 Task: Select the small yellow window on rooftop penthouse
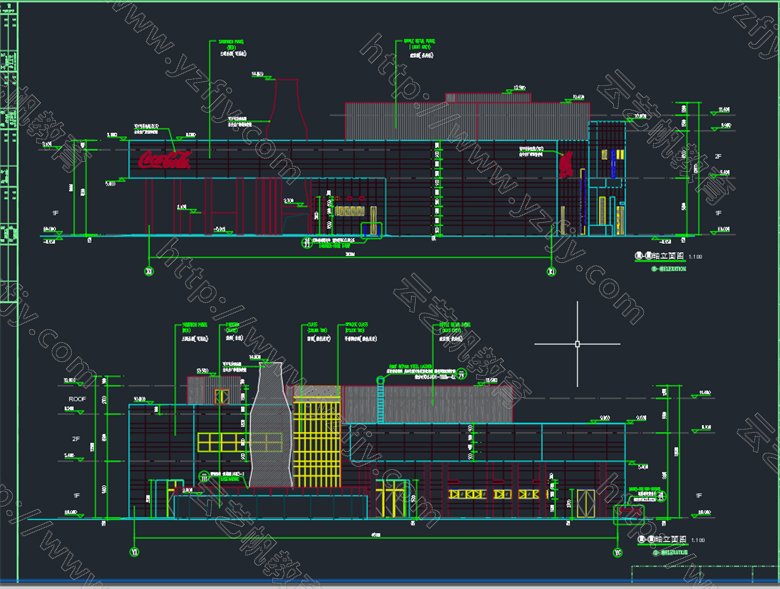[x=222, y=396]
